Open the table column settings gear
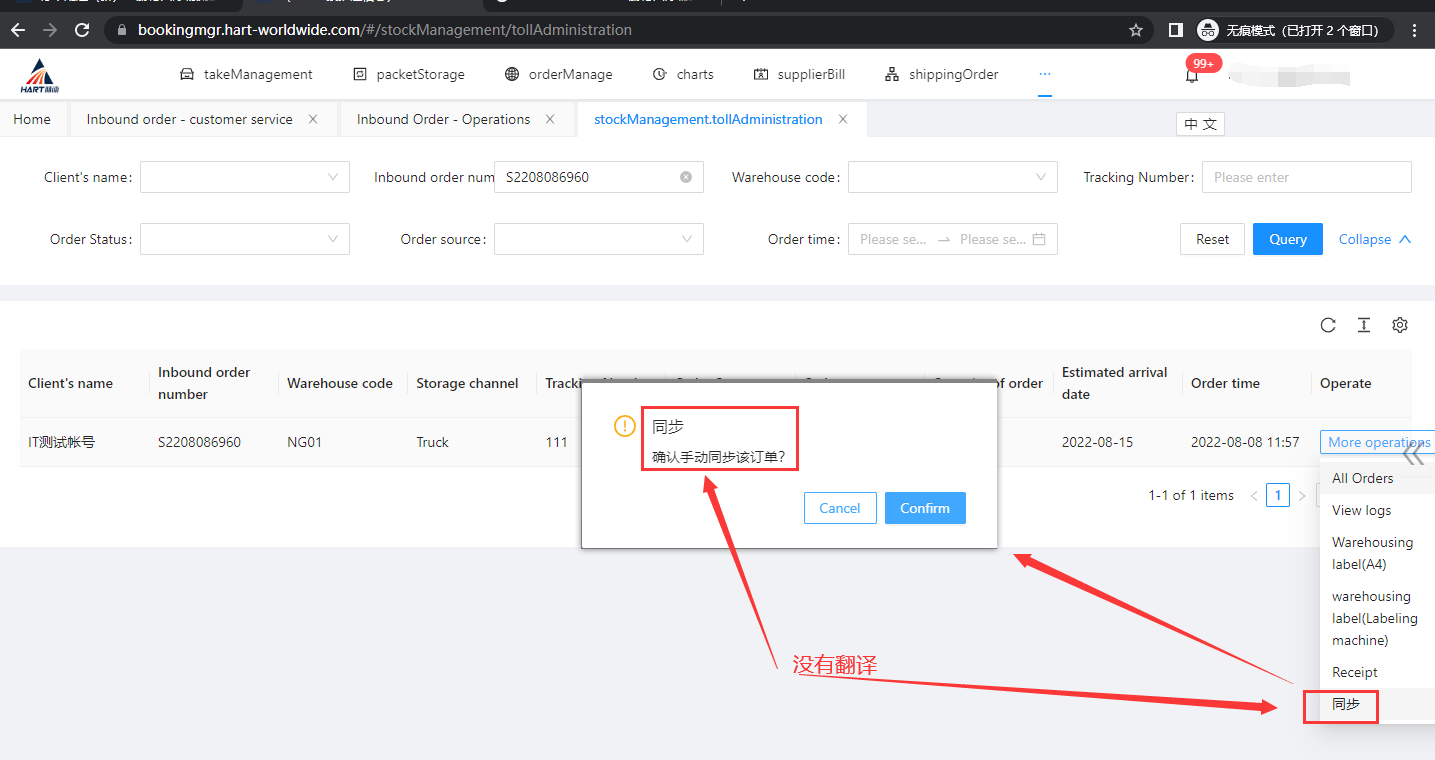 coord(1400,325)
